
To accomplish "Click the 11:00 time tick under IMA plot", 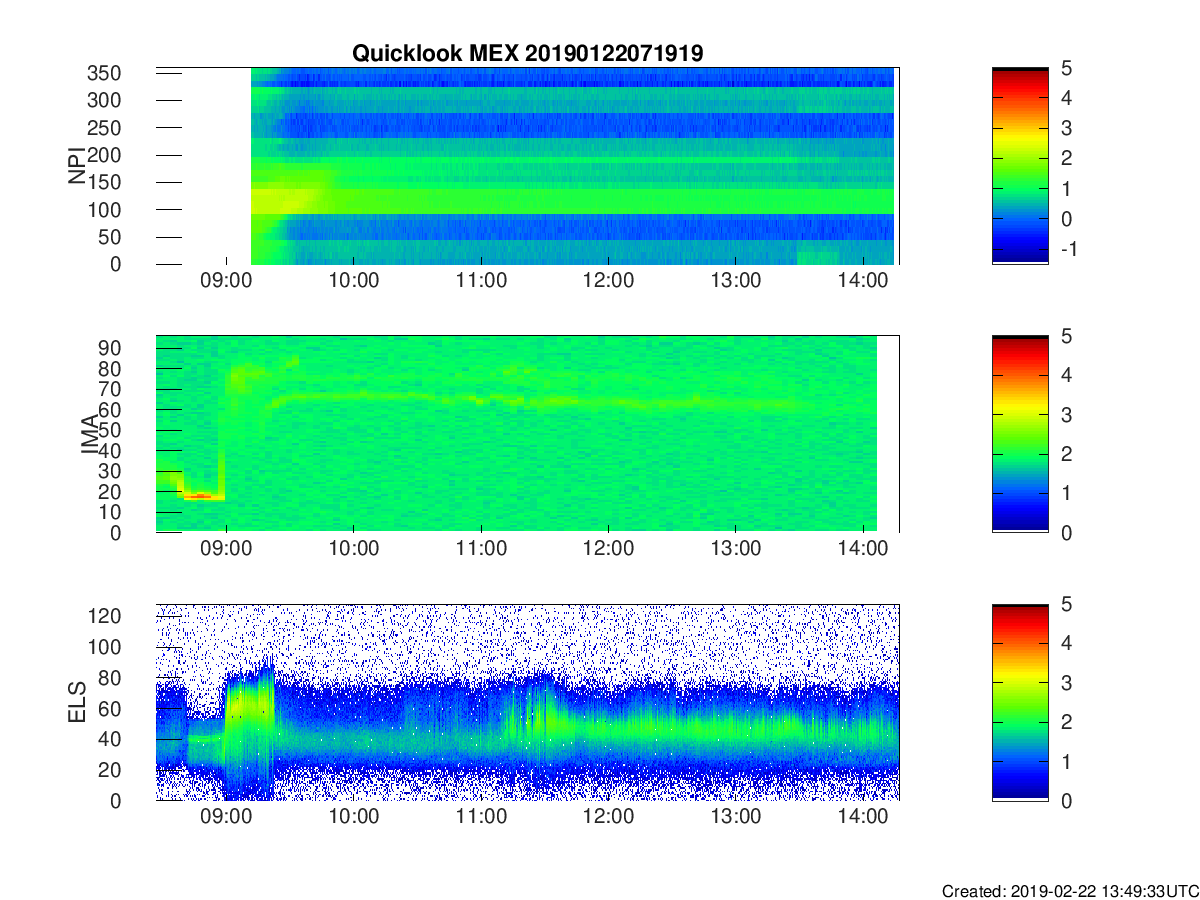I will click(x=481, y=549).
